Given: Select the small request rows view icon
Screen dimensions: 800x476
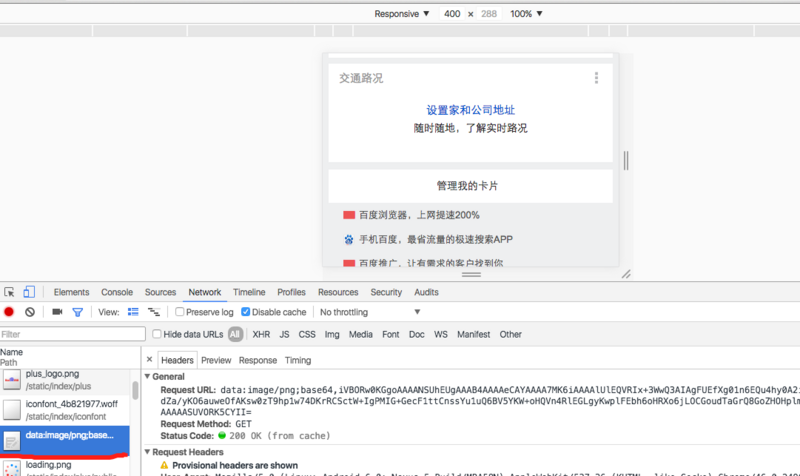Looking at the screenshot, I should click(x=154, y=312).
